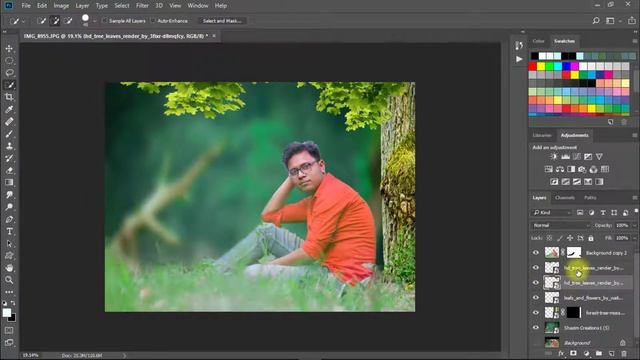This screenshot has height=360, width=640.
Task: Toggle lock transparent pixels
Action: [549, 238]
